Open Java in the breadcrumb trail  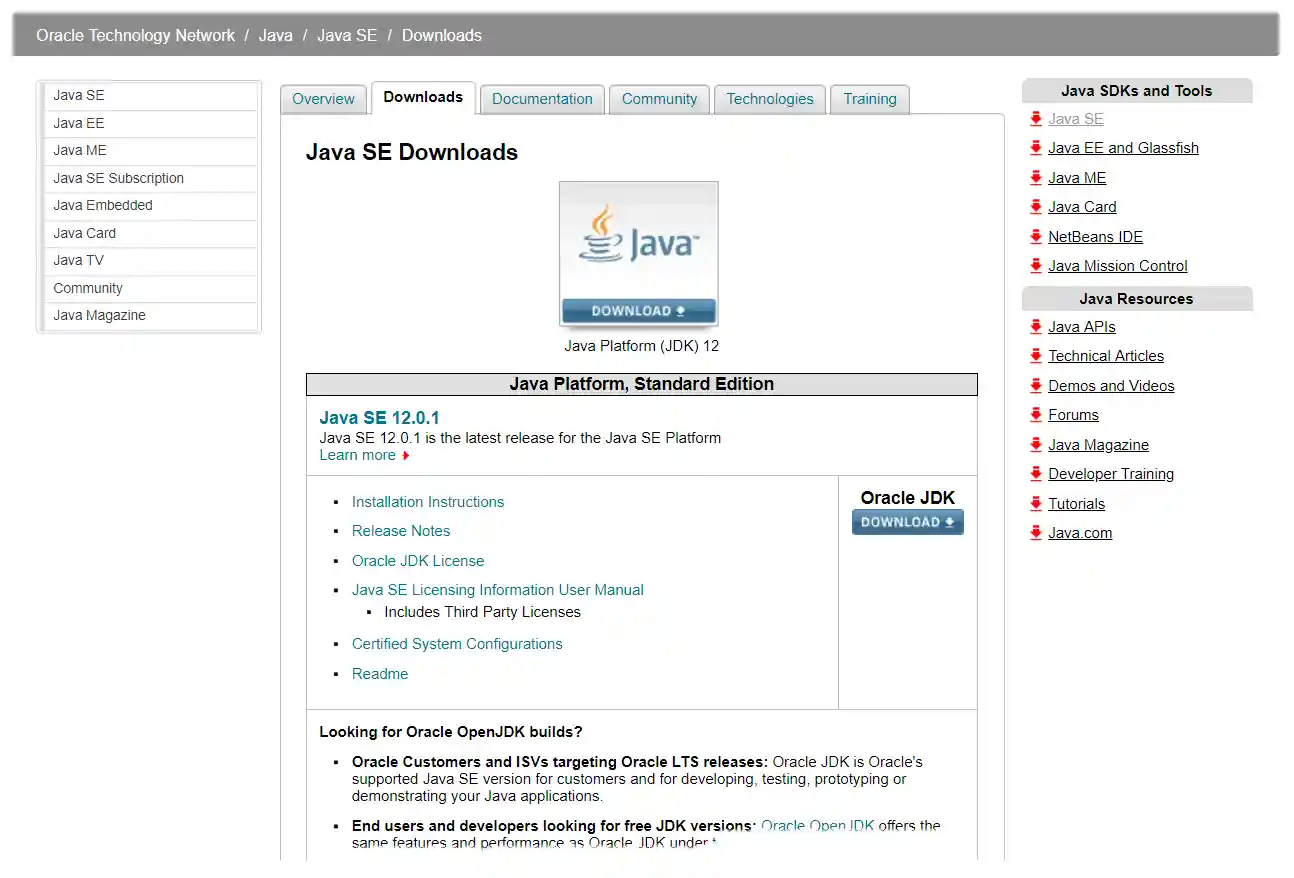point(275,35)
